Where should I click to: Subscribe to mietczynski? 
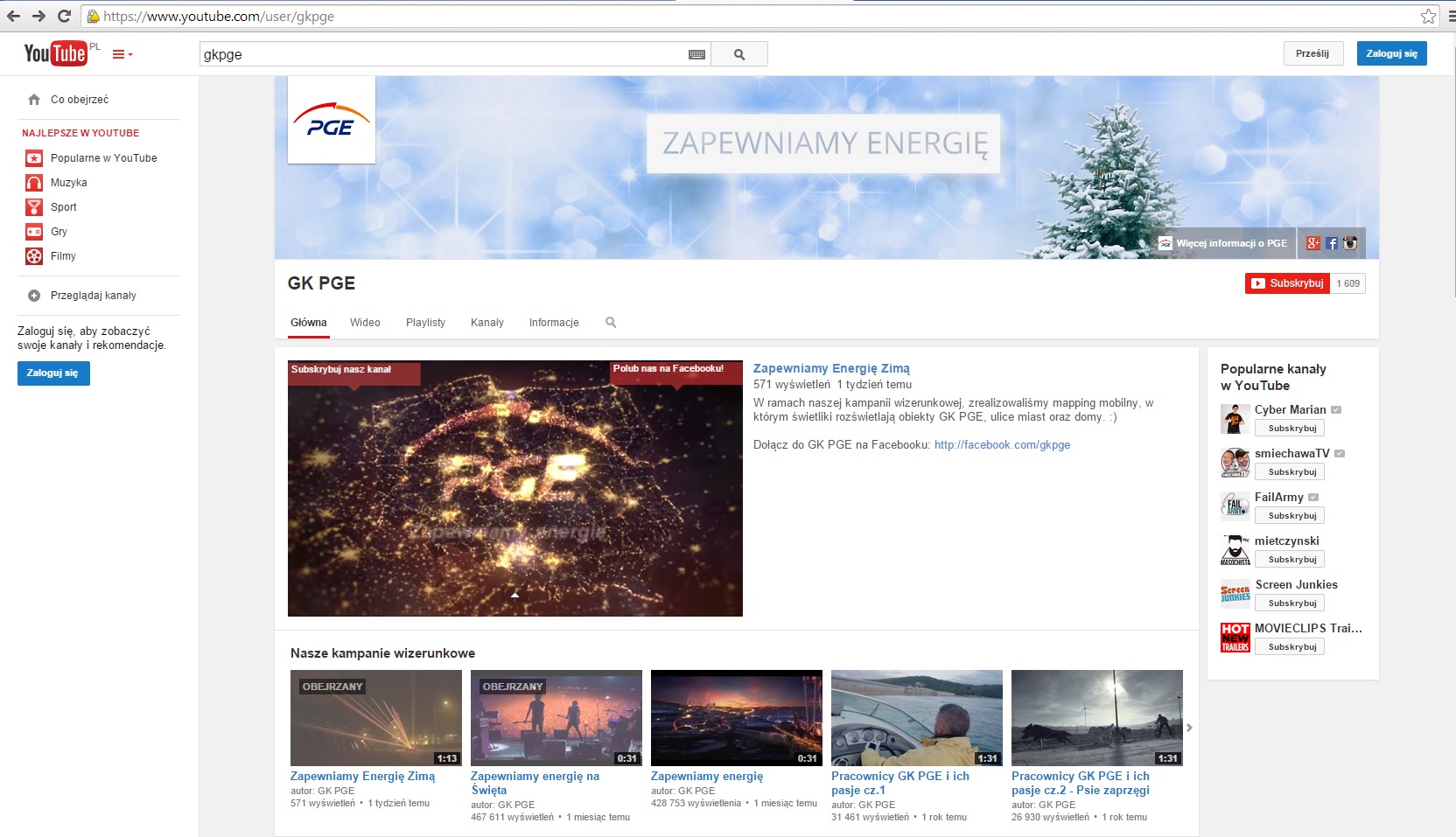[x=1290, y=560]
